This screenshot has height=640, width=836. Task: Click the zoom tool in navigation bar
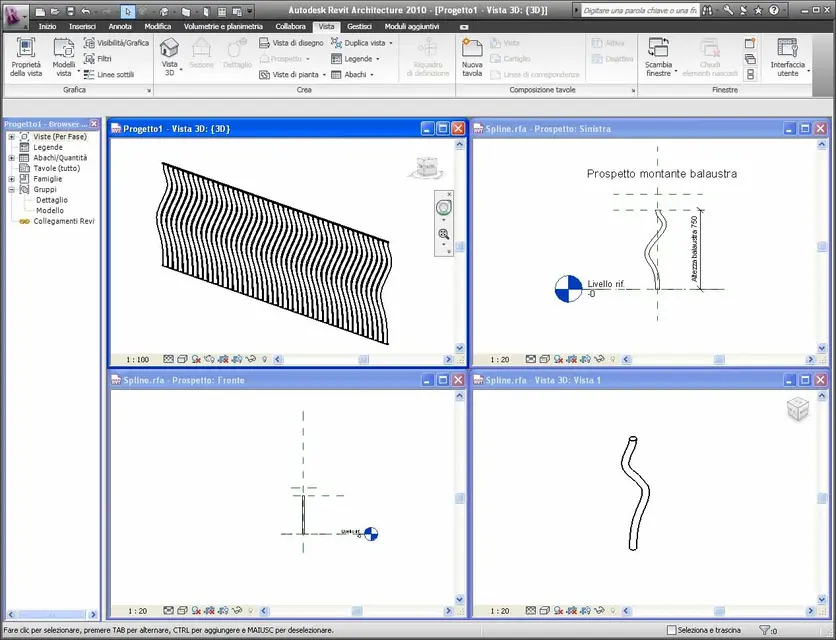tap(445, 233)
